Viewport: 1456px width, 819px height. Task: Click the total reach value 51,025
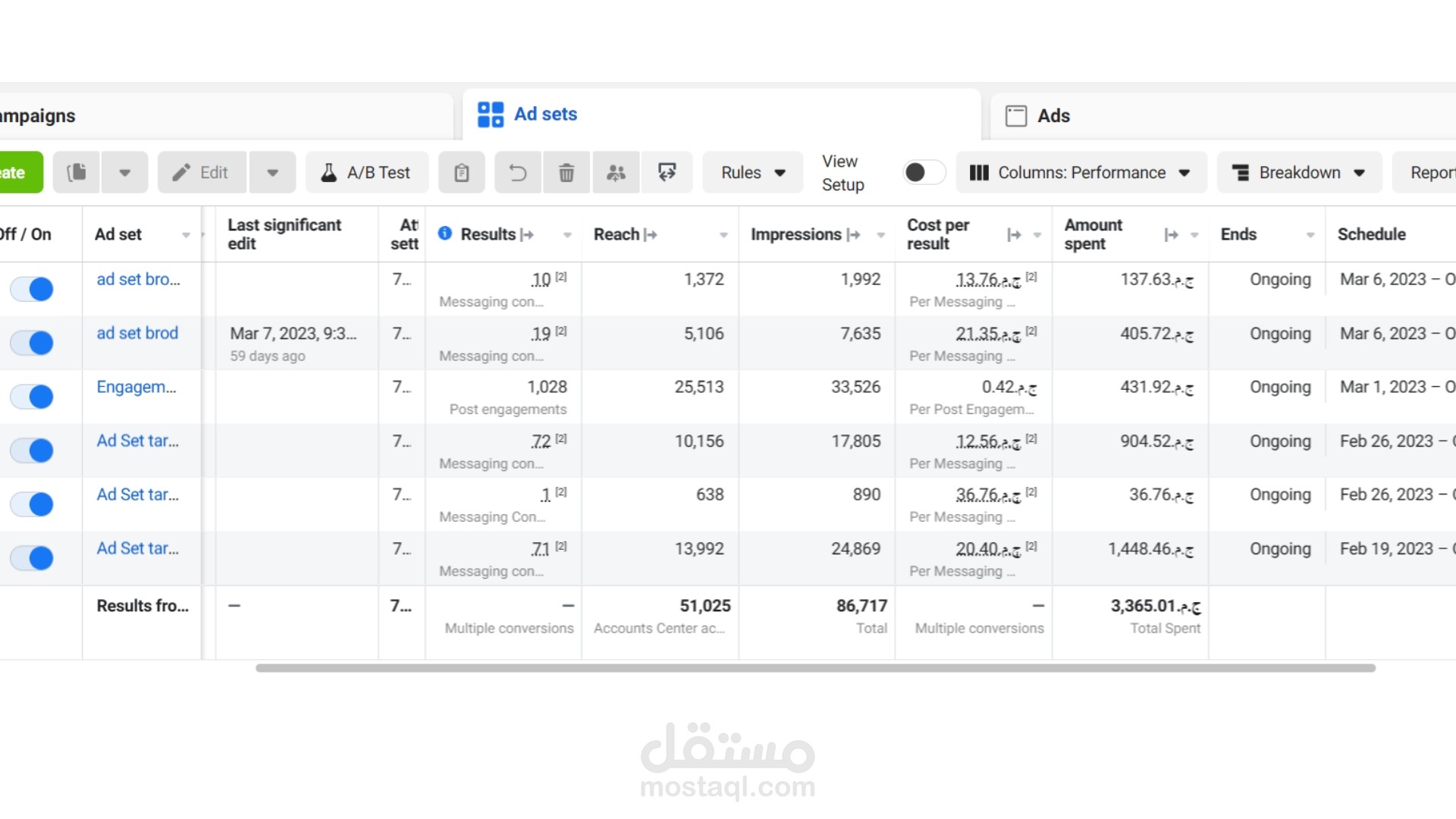point(705,606)
